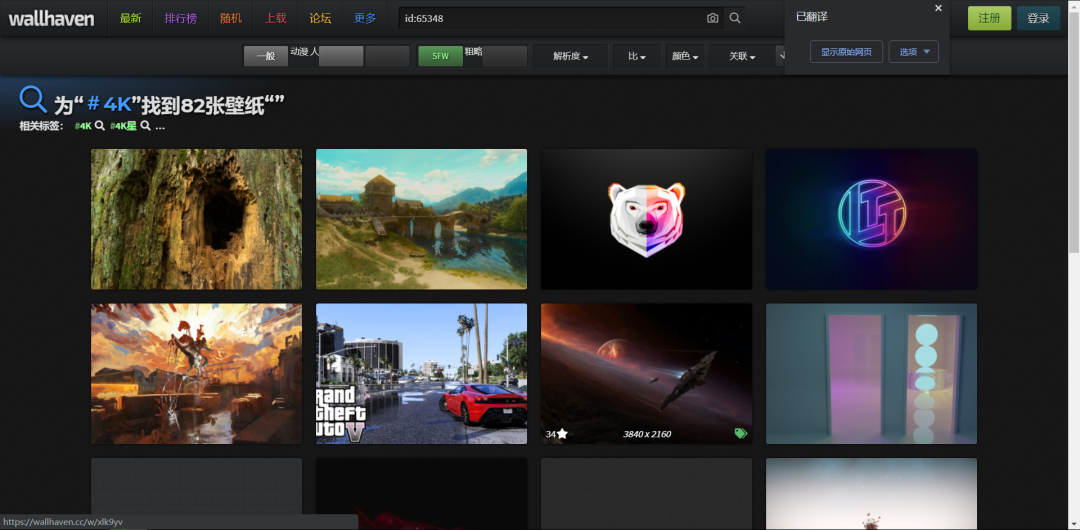This screenshot has height=530, width=1080.
Task: Click the ... more related tags link
Action: click(x=160, y=126)
